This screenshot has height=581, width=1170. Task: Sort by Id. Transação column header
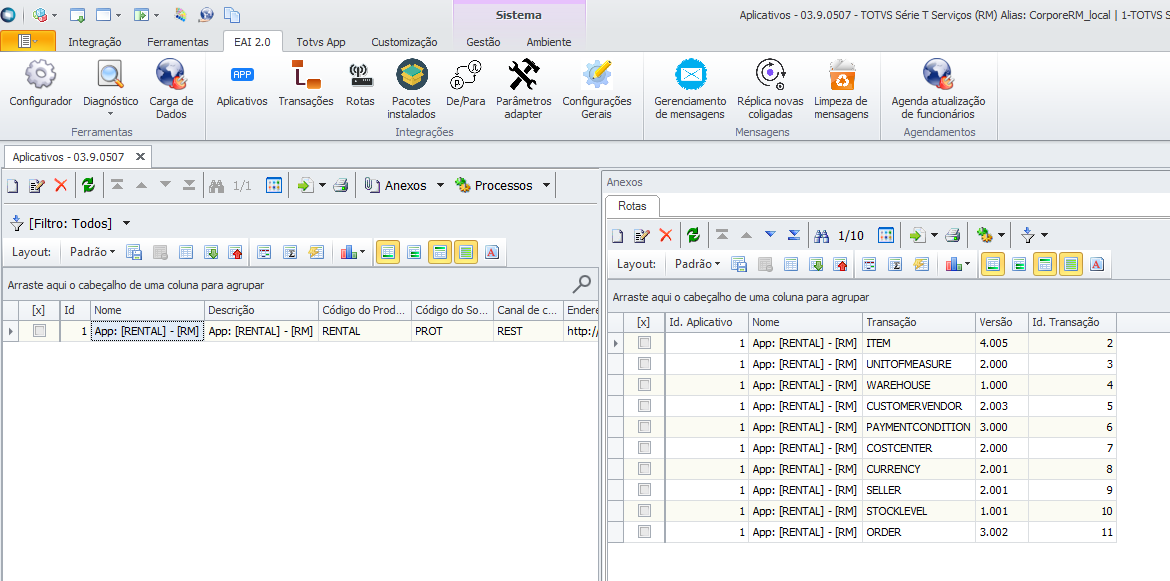[x=1072, y=322]
